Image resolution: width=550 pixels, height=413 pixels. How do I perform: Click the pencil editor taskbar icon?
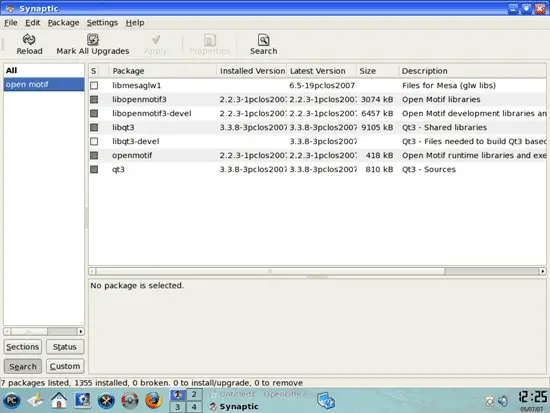click(35, 400)
